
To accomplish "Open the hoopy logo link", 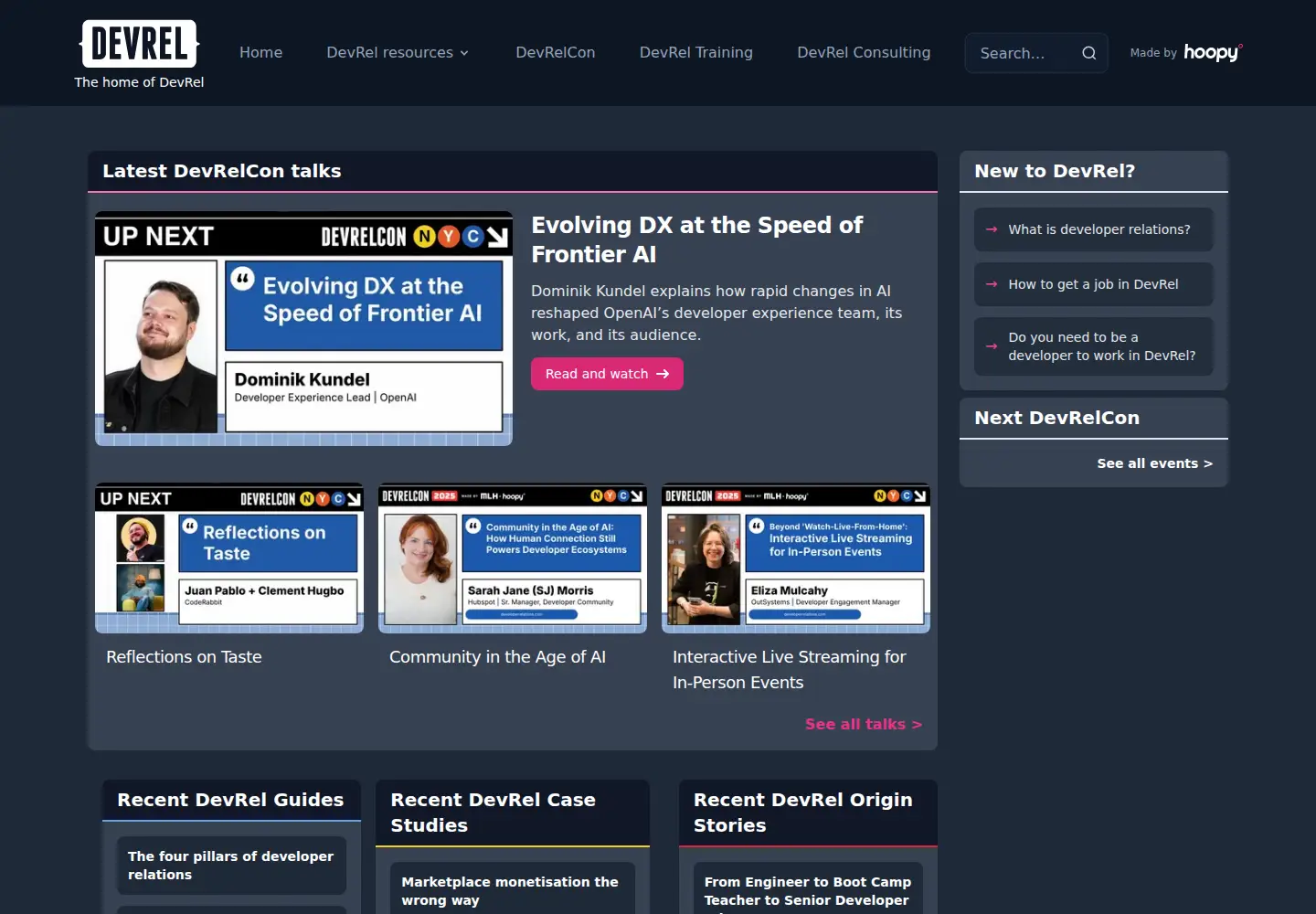I will point(1213,52).
